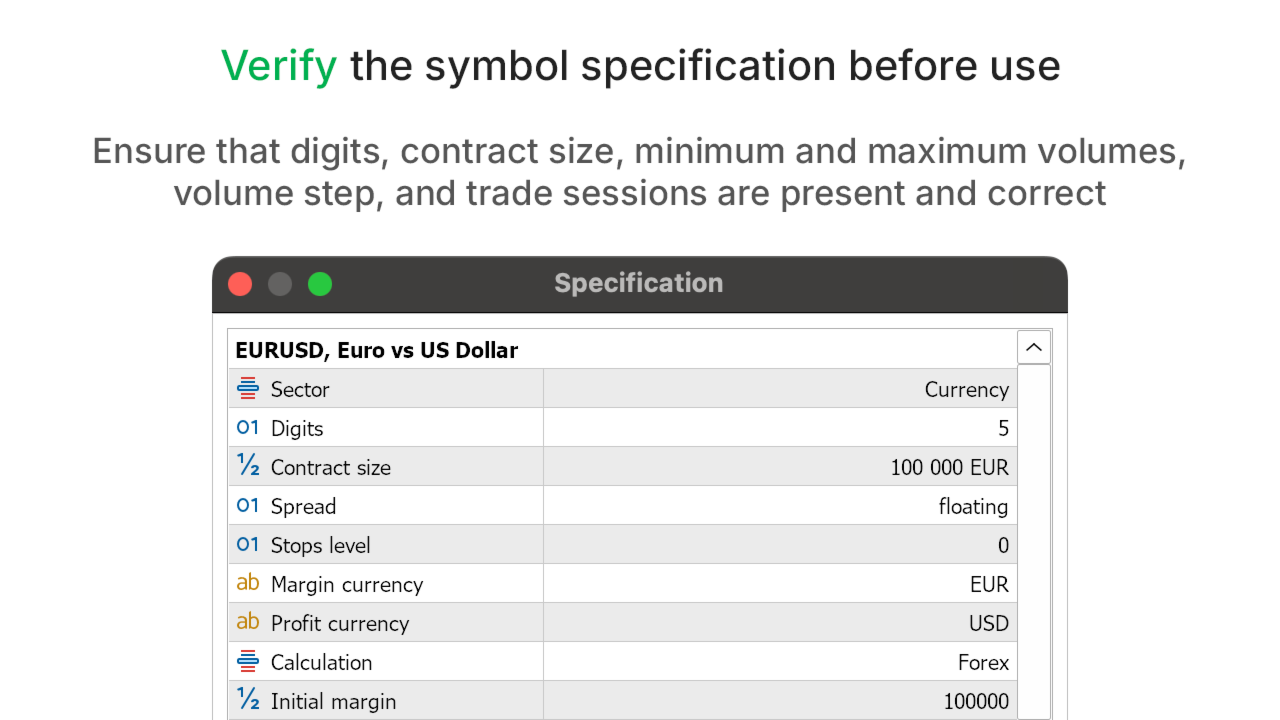The image size is (1280, 720).
Task: Click the 100 000 EUR contract size value
Action: coord(949,468)
